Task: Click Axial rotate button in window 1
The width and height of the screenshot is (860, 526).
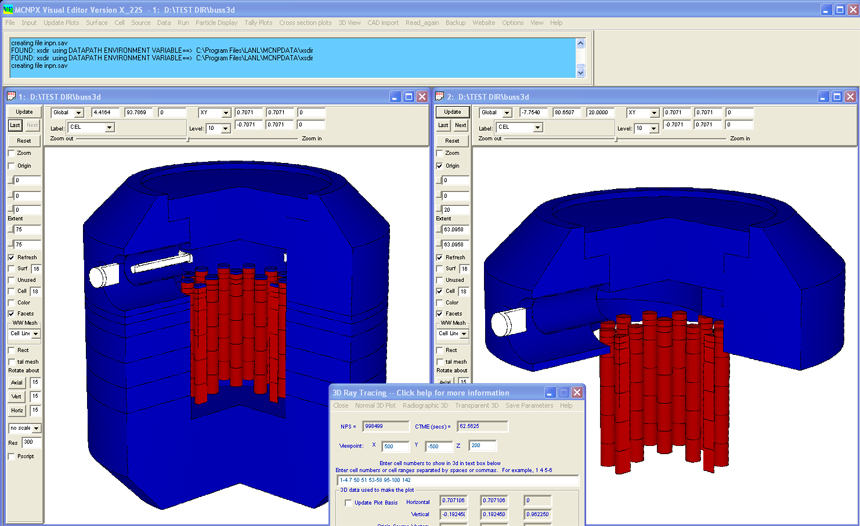Action: pyautogui.click(x=17, y=382)
